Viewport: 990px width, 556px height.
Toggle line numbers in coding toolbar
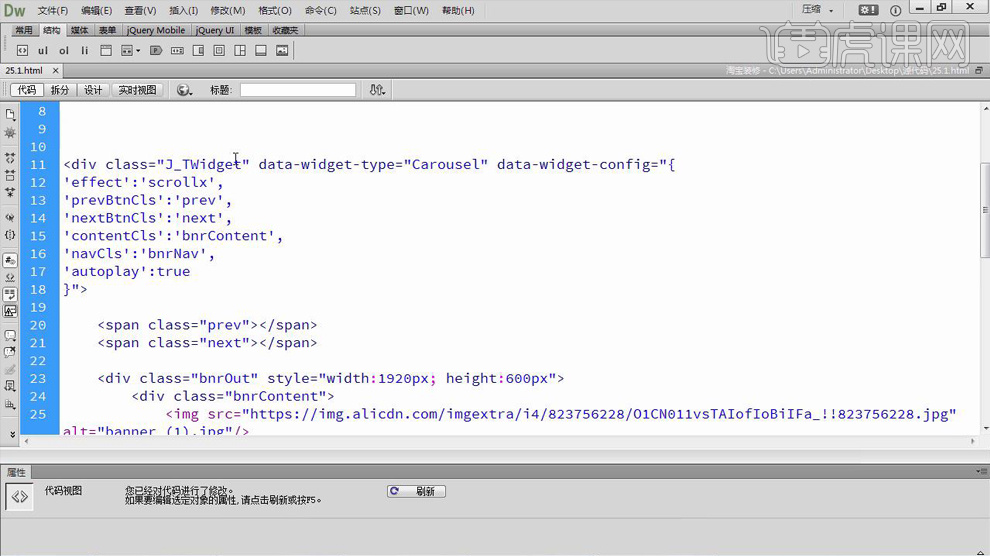coord(10,260)
